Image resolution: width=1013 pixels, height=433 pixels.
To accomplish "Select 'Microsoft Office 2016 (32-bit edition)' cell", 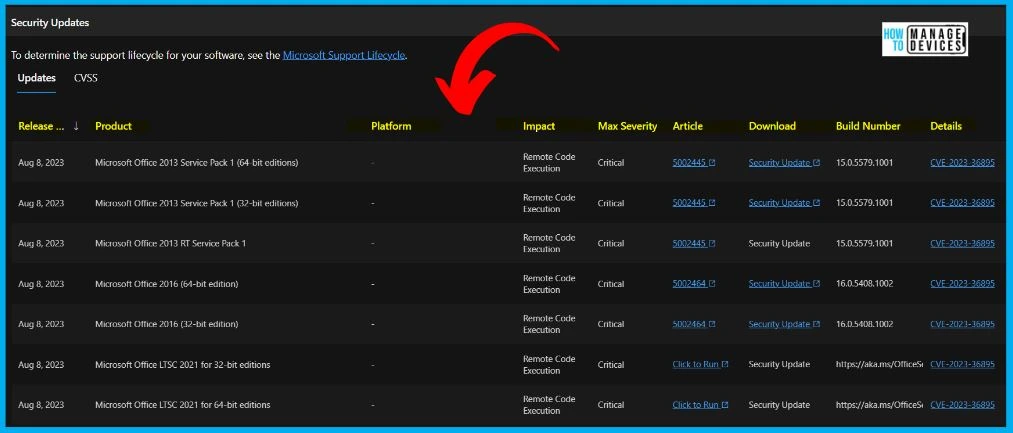I will coord(167,324).
